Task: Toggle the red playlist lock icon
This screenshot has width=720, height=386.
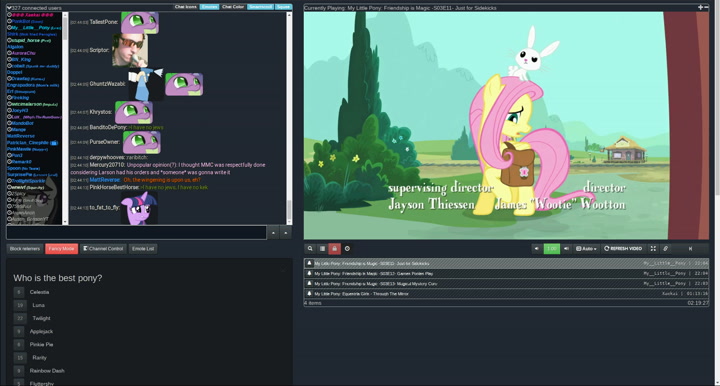Action: 334,249
